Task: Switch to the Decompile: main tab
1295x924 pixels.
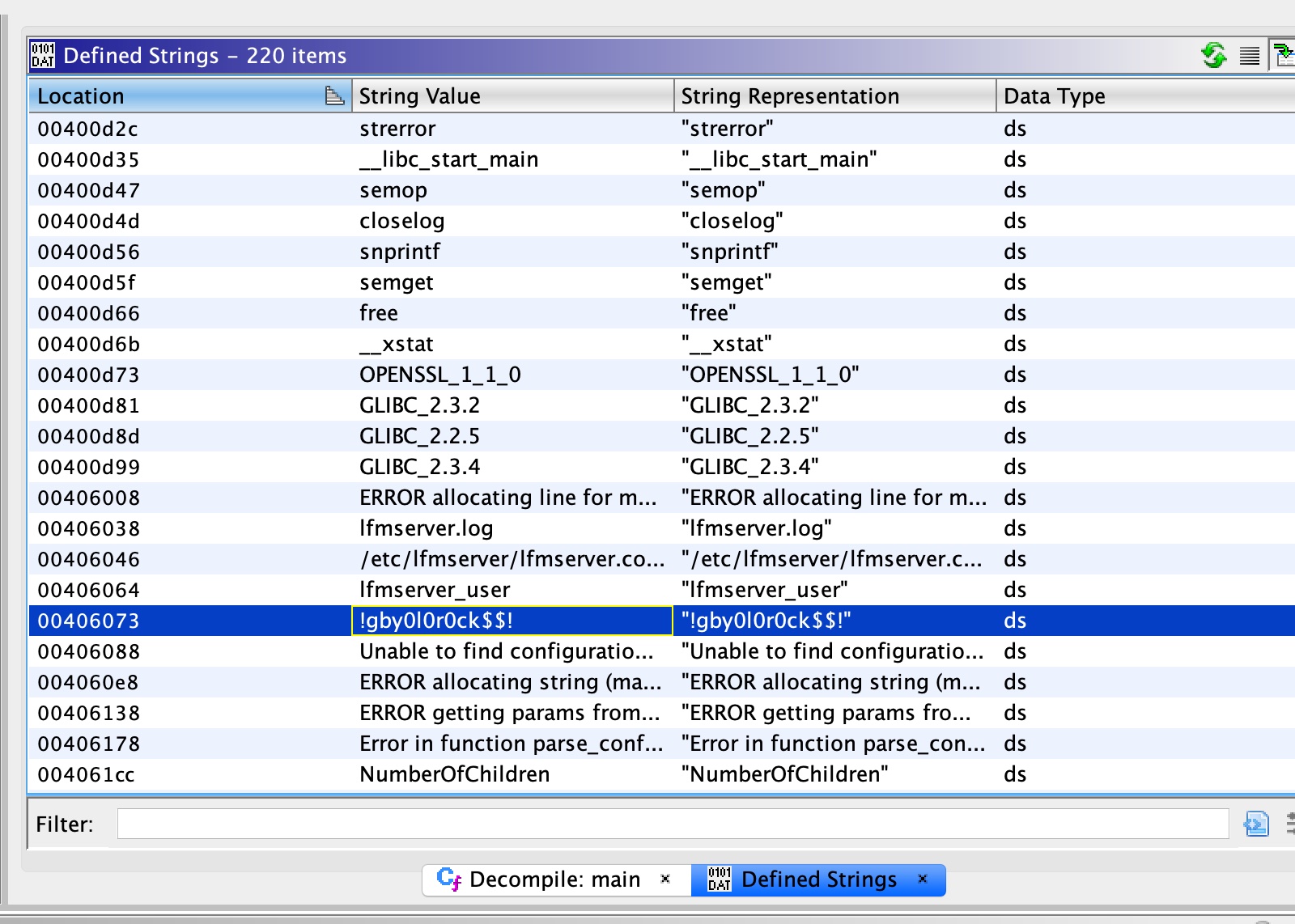Action: click(554, 879)
